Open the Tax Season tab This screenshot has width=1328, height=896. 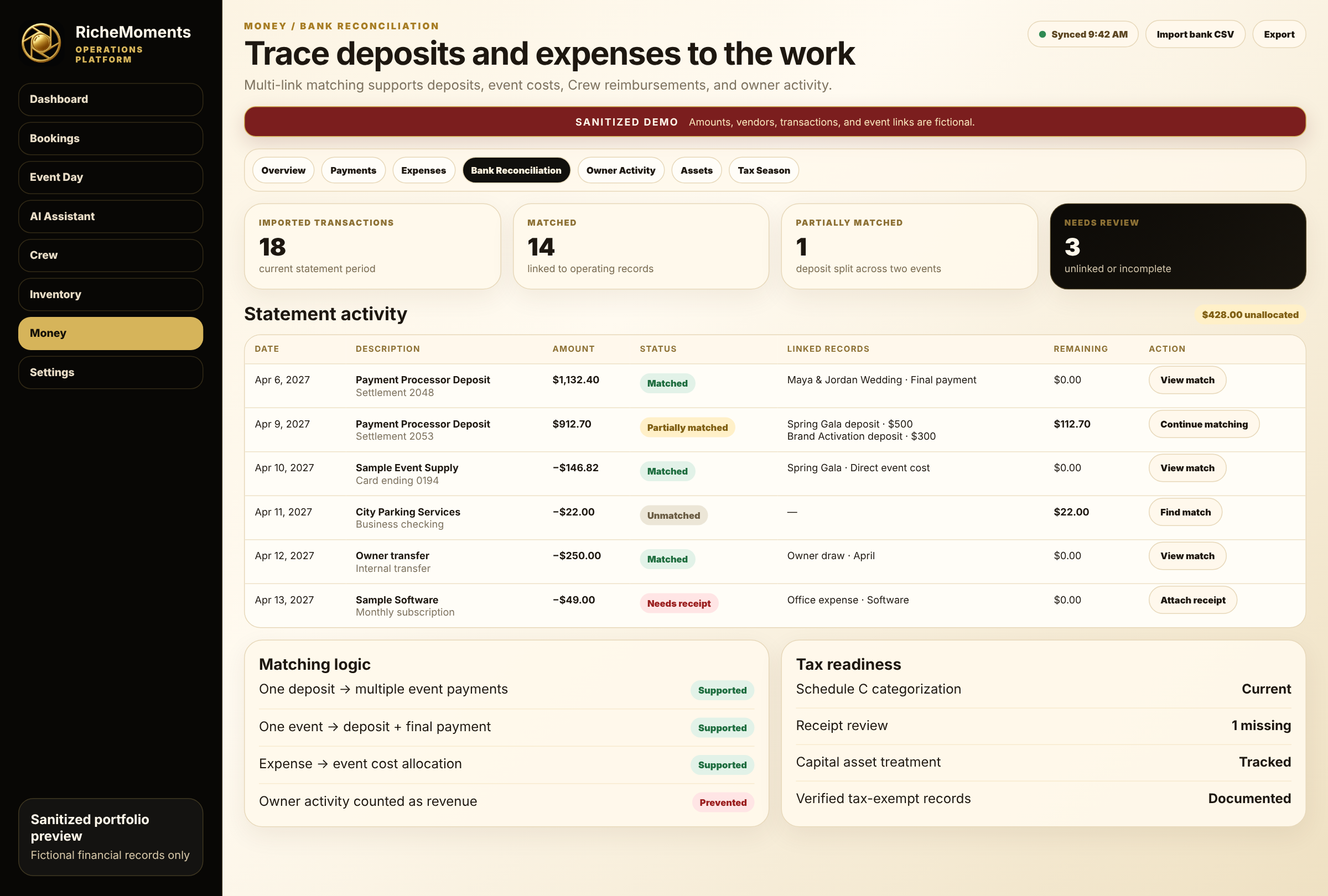point(764,170)
